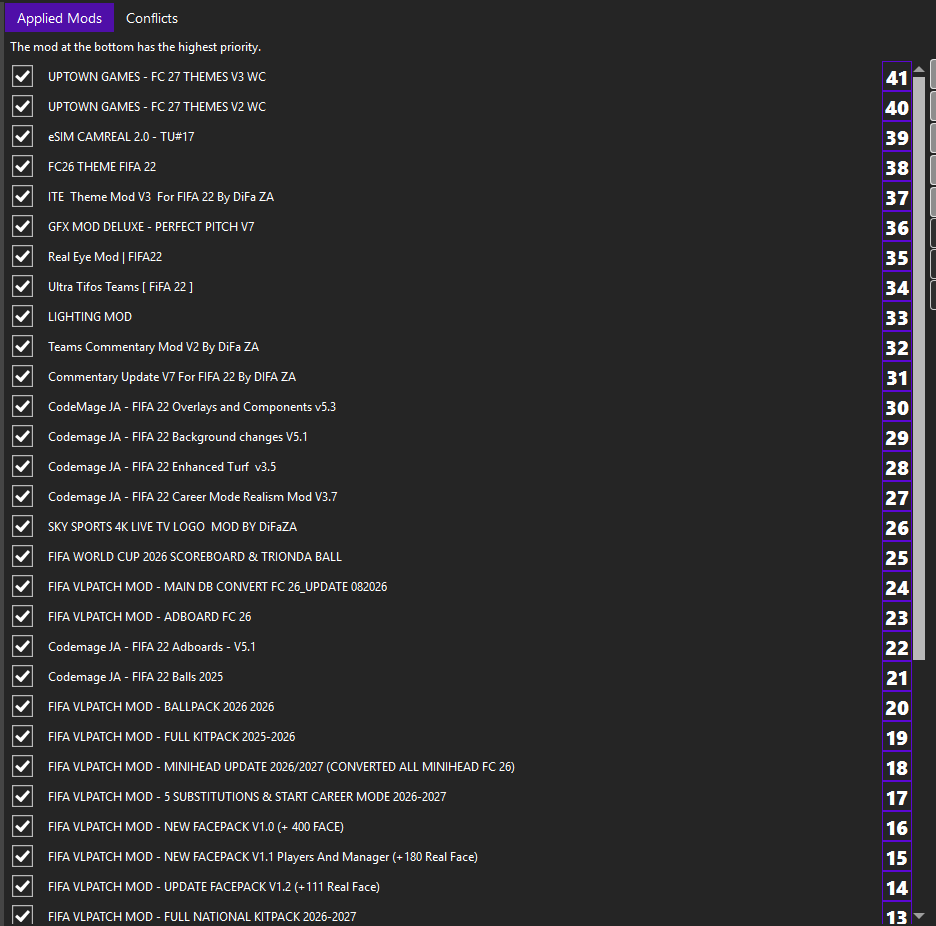The height and width of the screenshot is (926, 936).
Task: Switch to the Conflicts tab
Action: [152, 19]
